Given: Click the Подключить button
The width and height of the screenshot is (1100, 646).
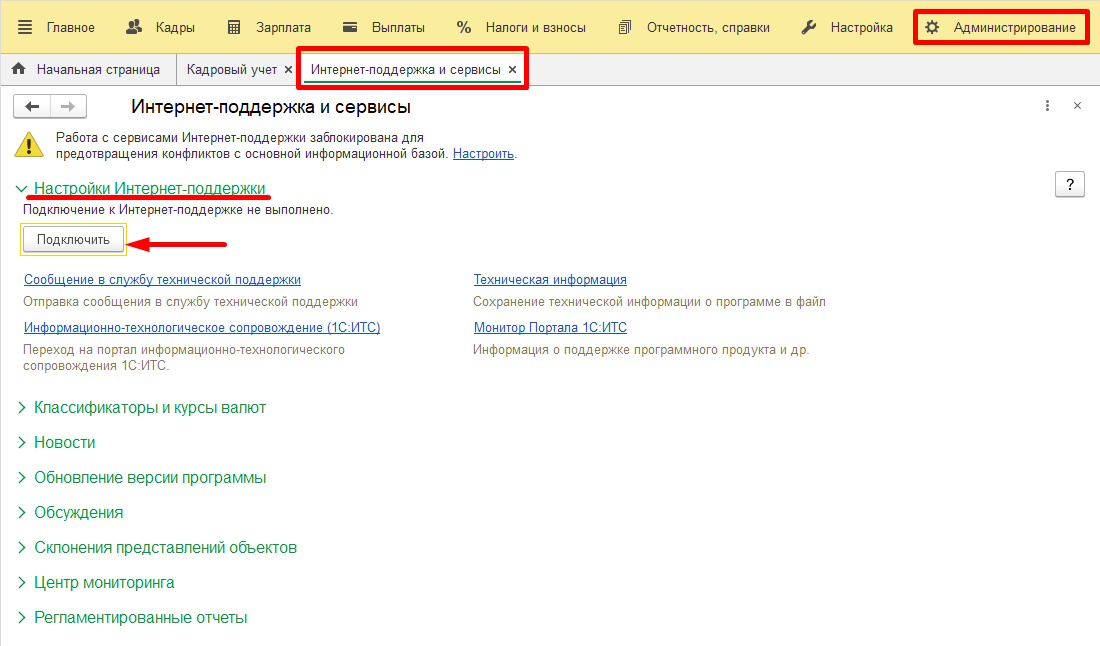Looking at the screenshot, I should (73, 239).
